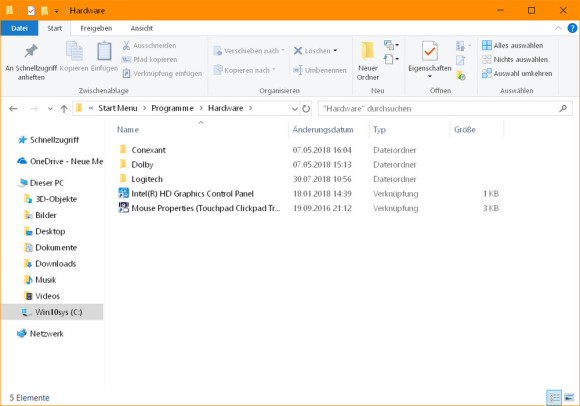Image resolution: width=580 pixels, height=406 pixels.
Task: Open the Datei menu tab
Action: pos(19,28)
